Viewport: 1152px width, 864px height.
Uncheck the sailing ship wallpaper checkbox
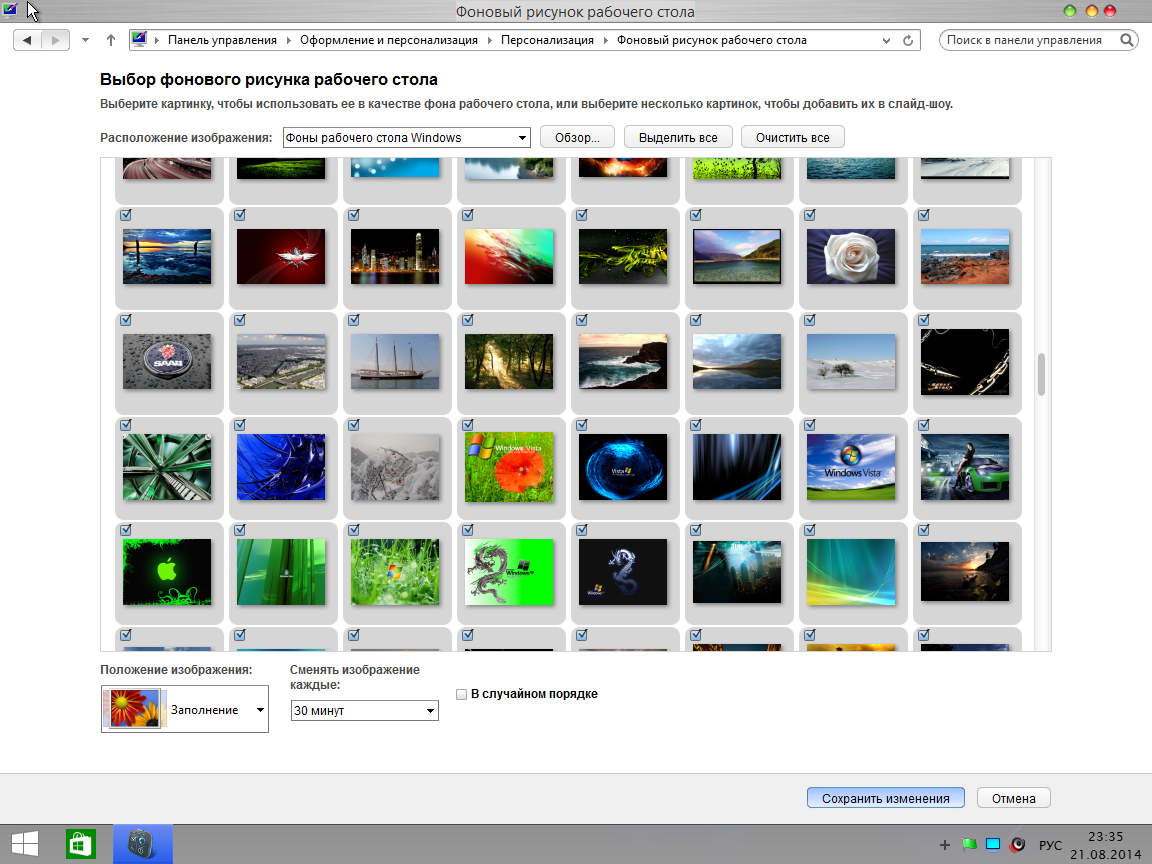click(353, 320)
